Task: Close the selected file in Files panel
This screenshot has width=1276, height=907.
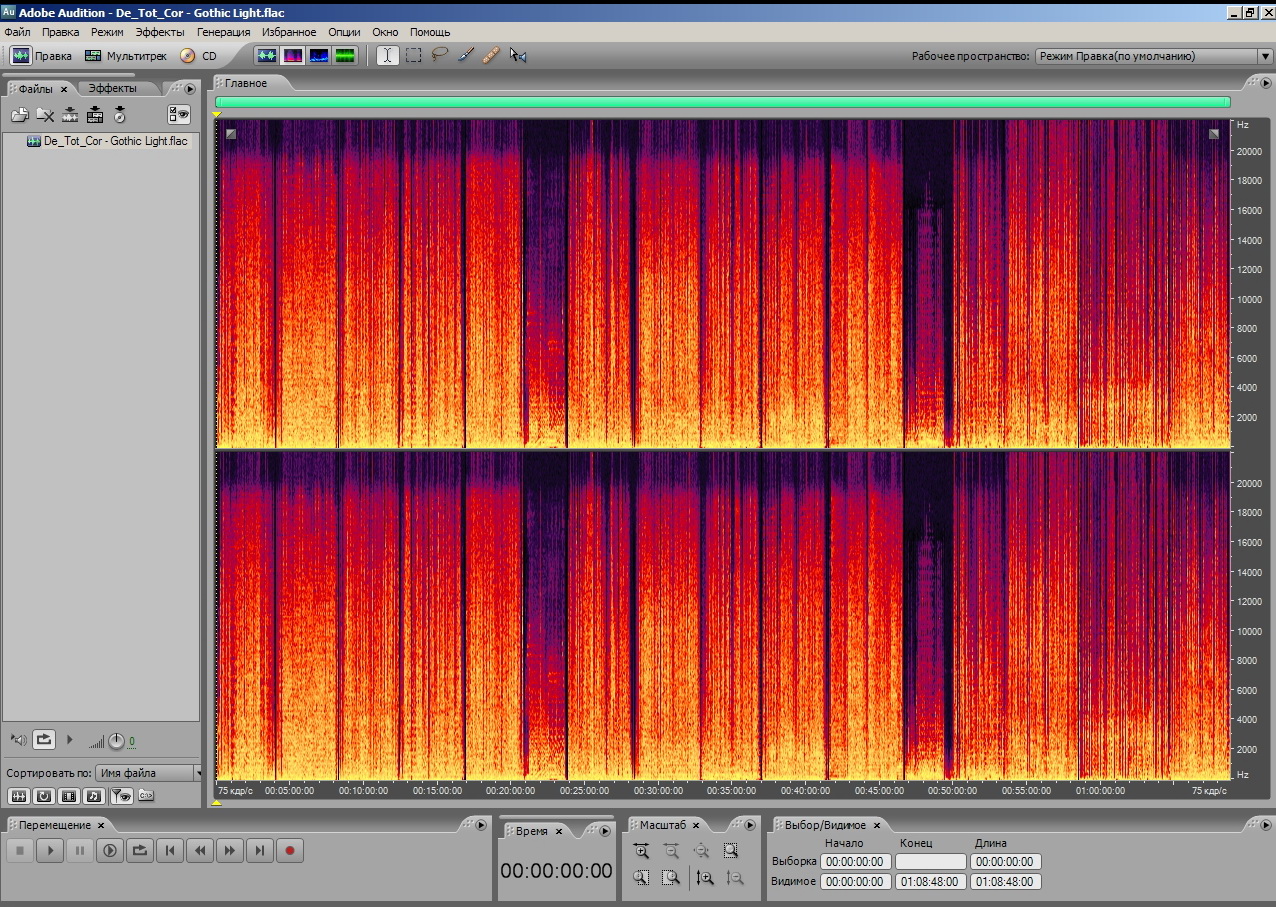Action: click(x=45, y=115)
